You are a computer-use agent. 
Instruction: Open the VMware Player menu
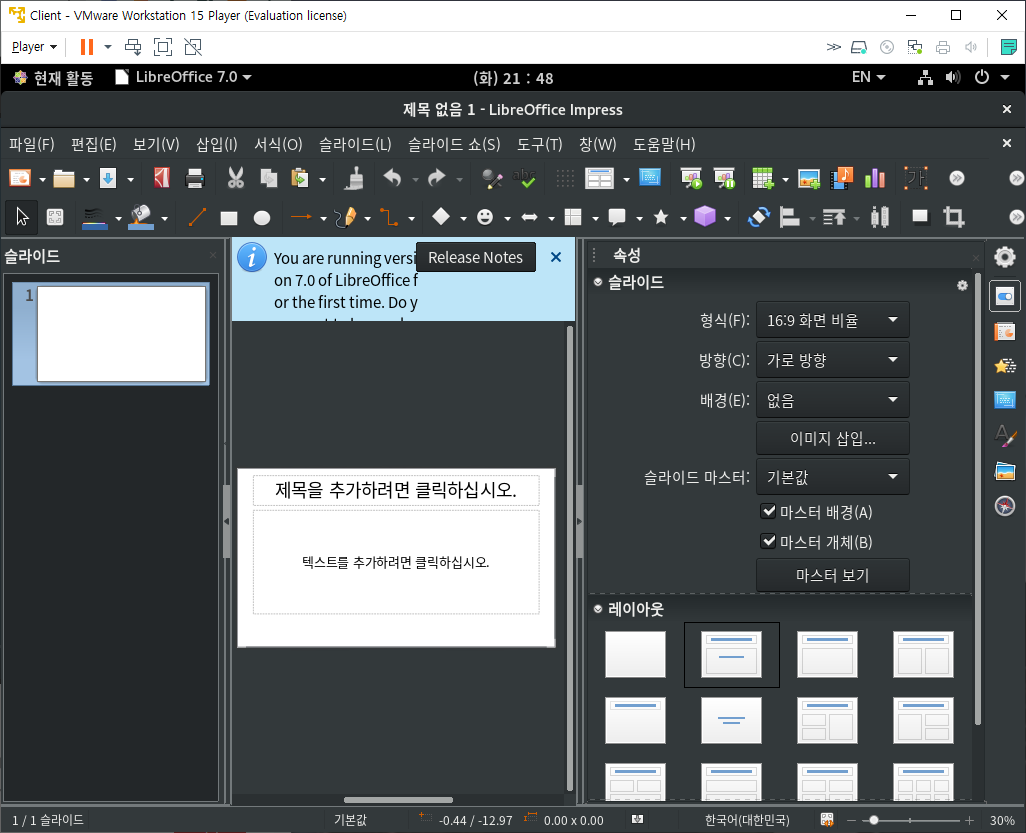pos(34,47)
